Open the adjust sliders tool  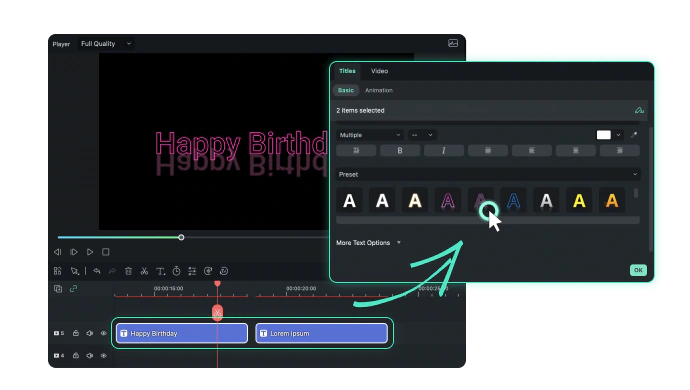pos(192,271)
